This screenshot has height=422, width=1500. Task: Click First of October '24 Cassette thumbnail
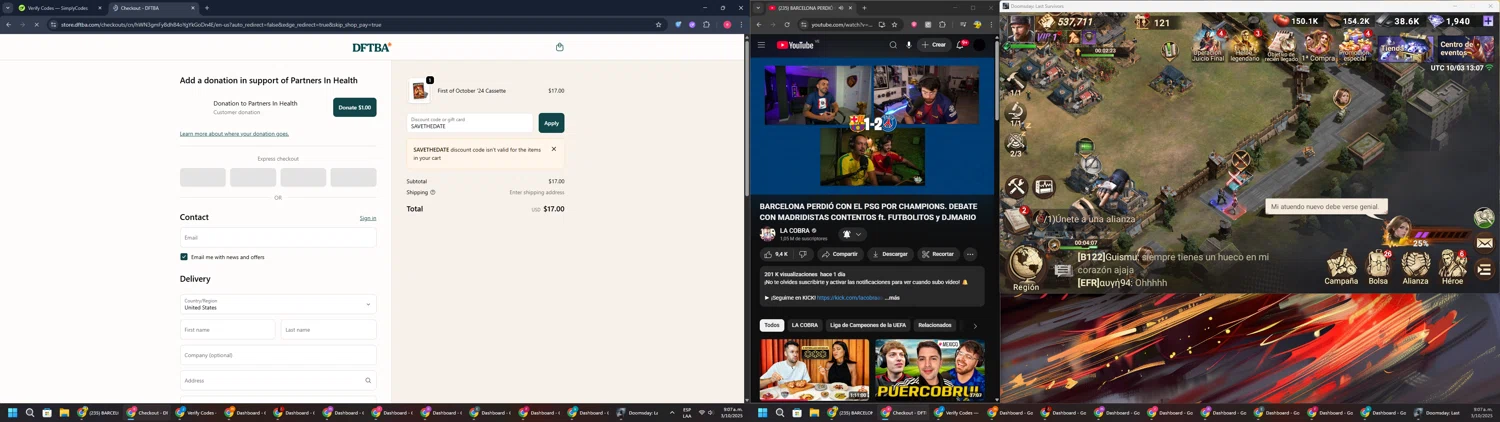(x=420, y=91)
